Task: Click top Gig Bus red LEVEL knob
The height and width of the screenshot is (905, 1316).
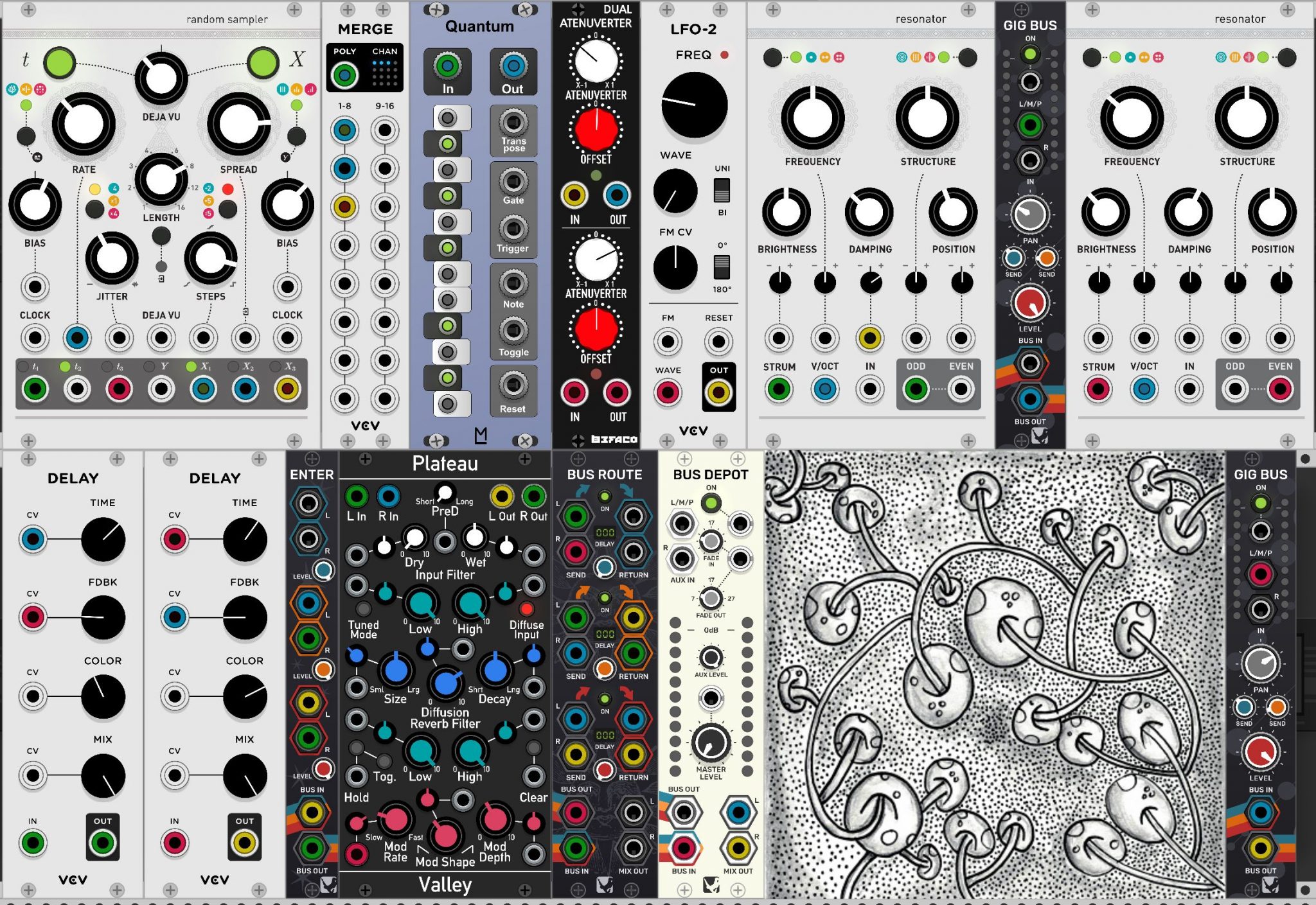Action: (1029, 303)
